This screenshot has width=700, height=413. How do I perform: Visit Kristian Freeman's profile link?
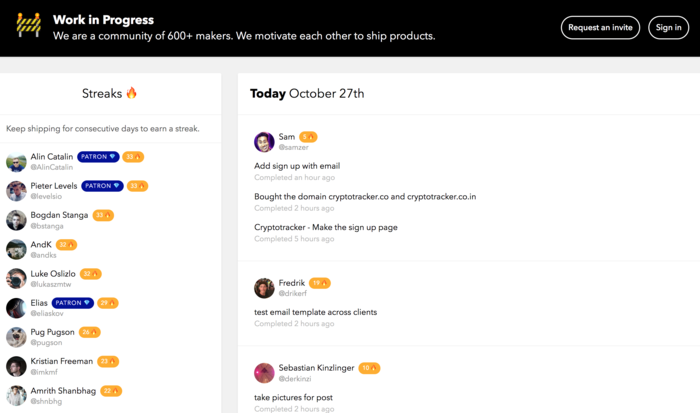coord(63,361)
